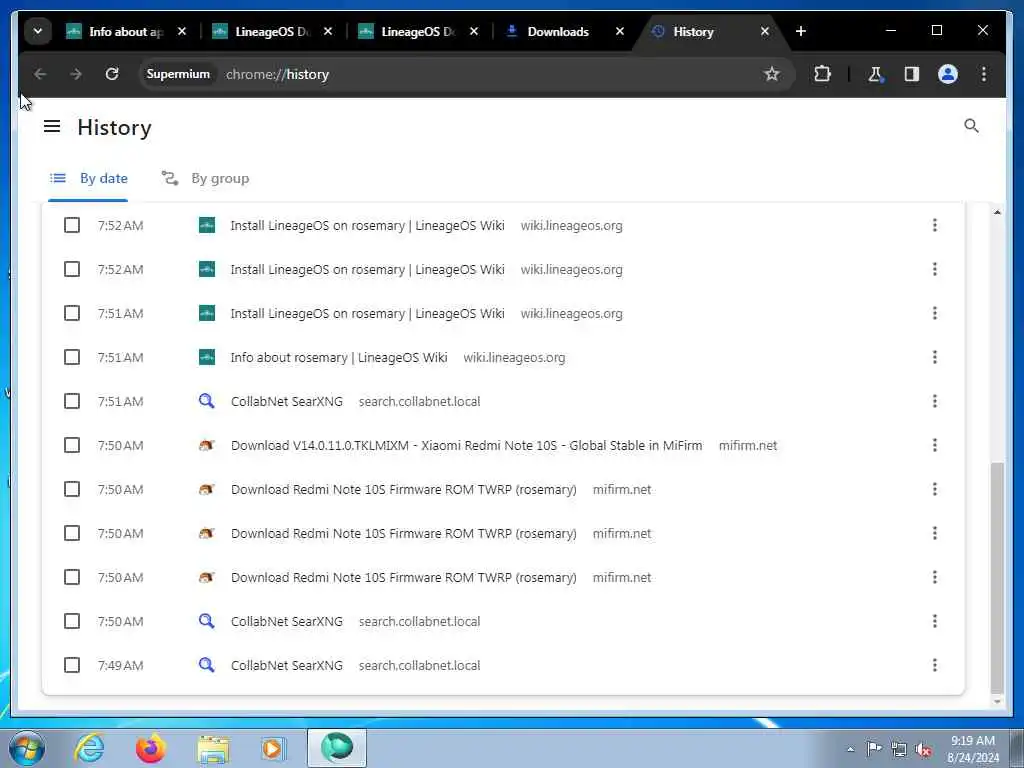Click the scrollbar up arrow
1024x768 pixels.
coord(997,212)
